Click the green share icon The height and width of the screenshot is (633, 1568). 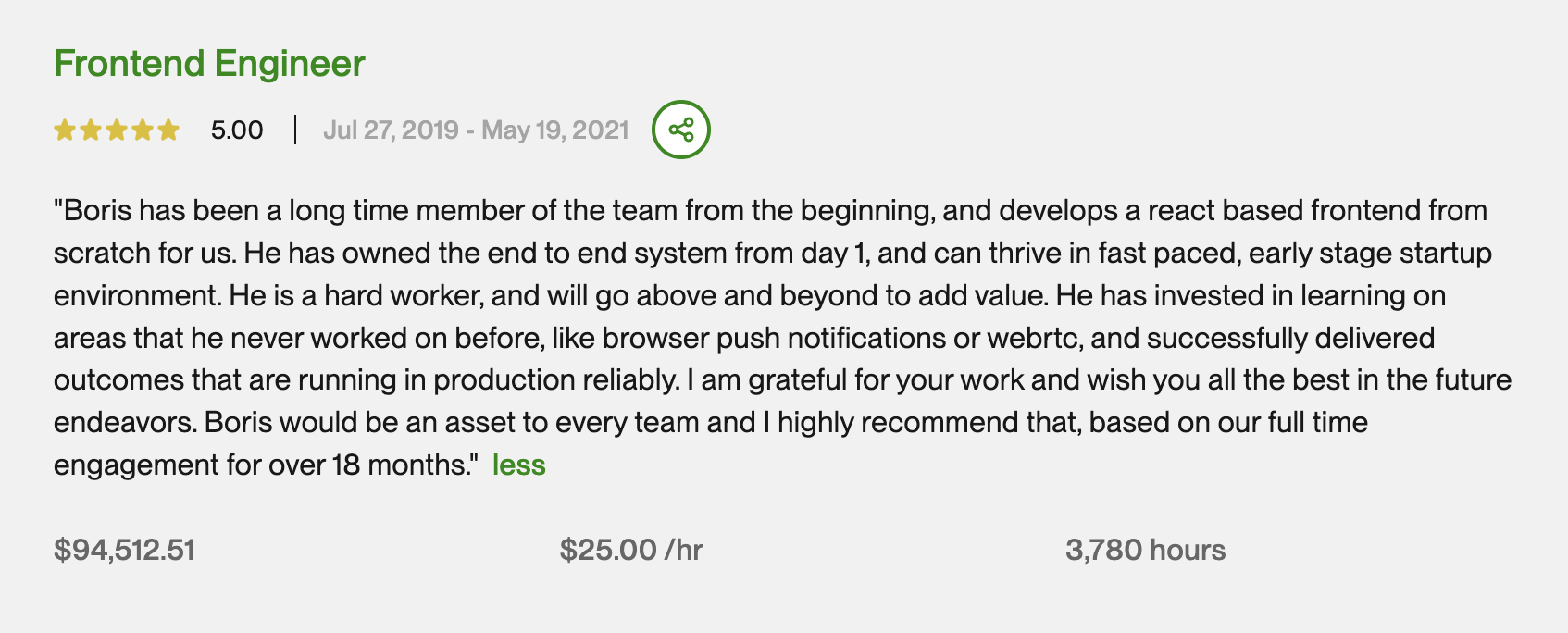[x=681, y=130]
